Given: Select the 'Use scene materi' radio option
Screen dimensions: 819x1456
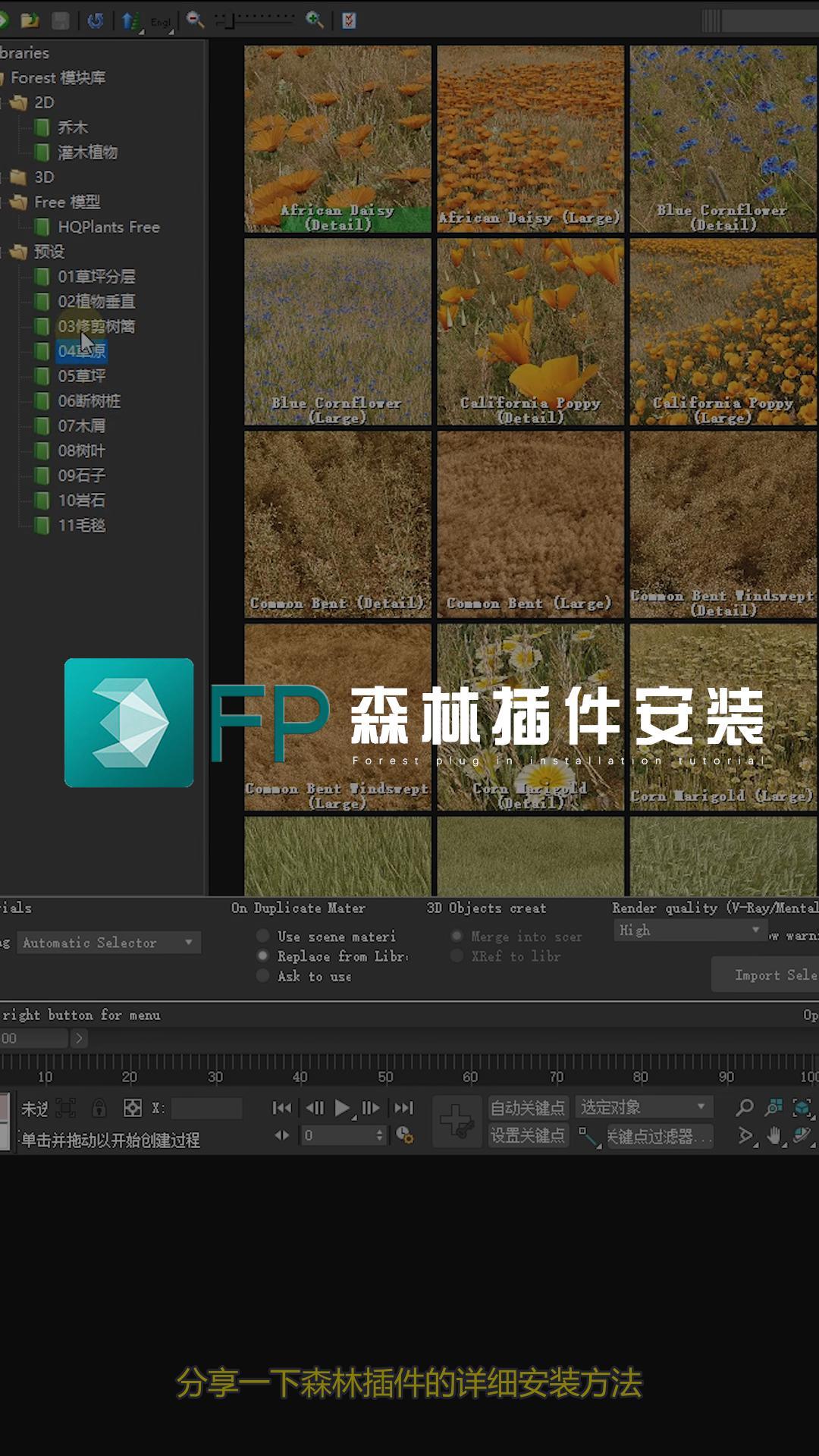Looking at the screenshot, I should [263, 936].
